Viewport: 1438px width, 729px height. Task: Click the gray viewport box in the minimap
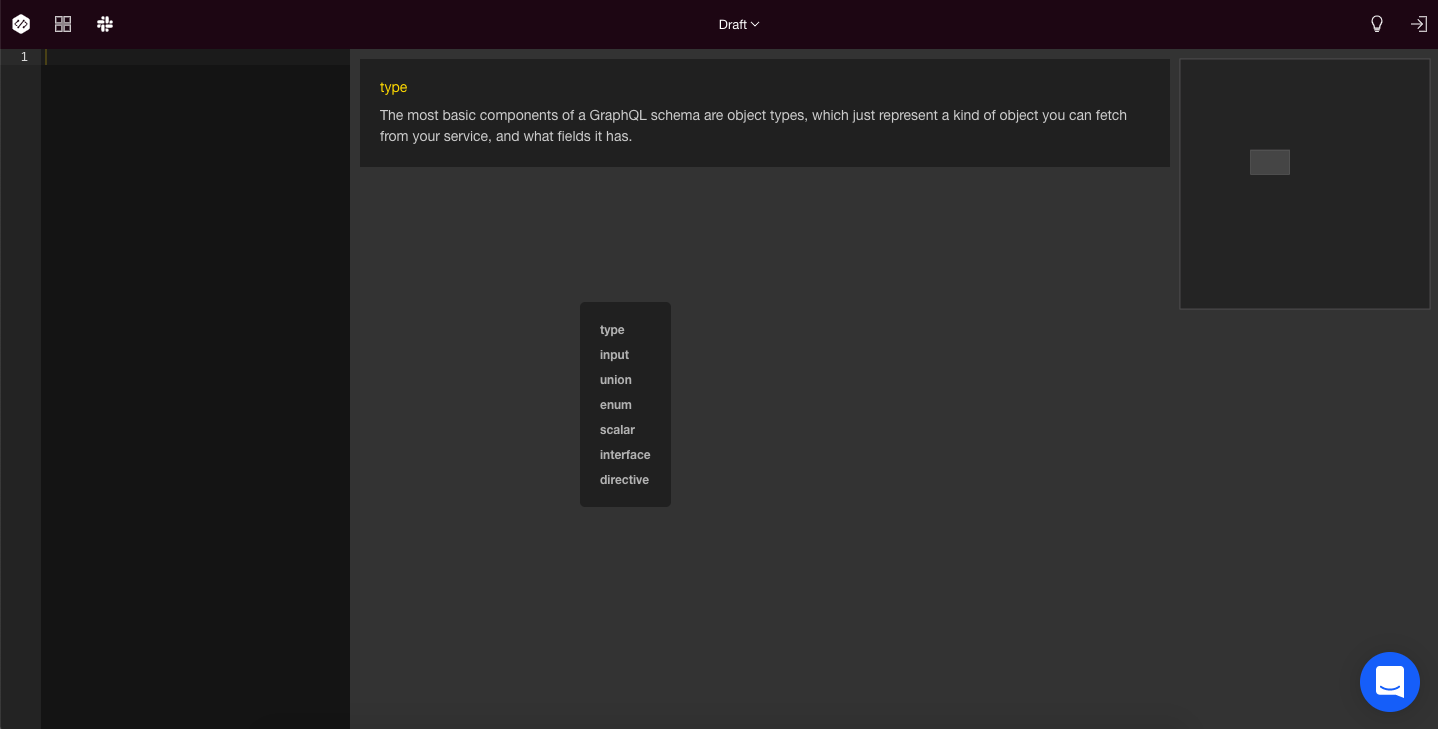point(1270,162)
